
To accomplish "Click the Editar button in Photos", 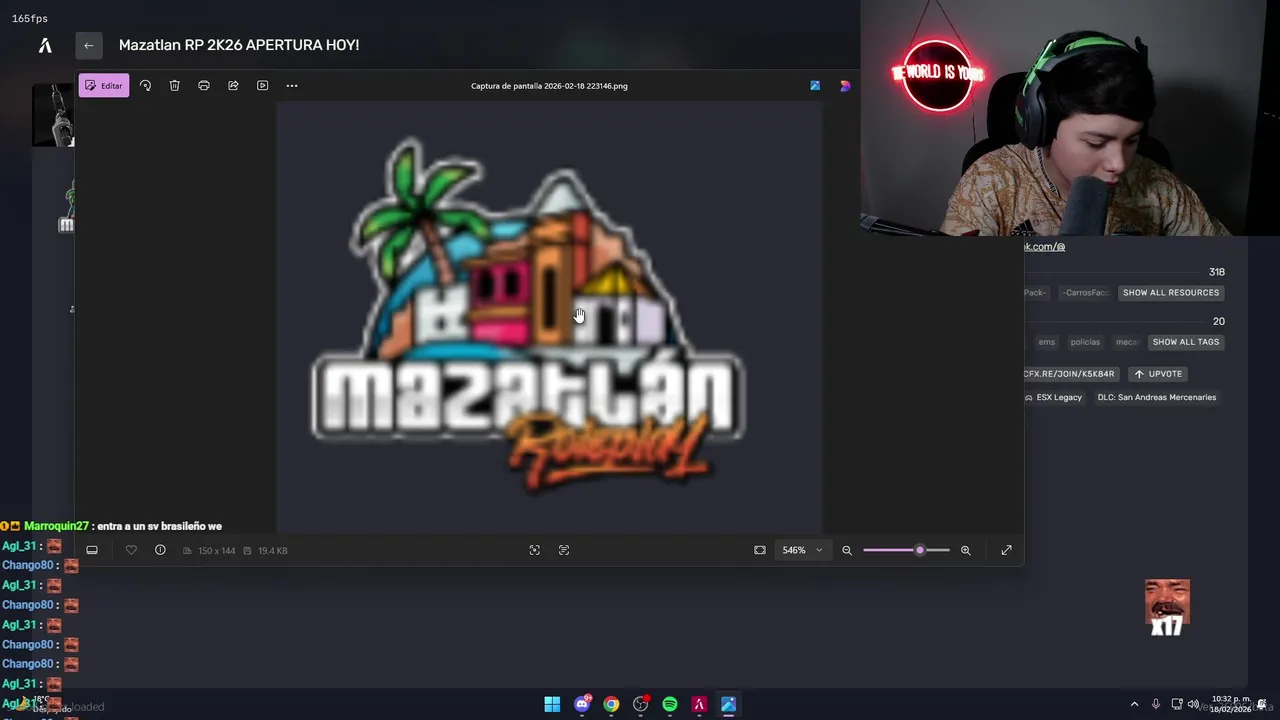I will point(104,86).
